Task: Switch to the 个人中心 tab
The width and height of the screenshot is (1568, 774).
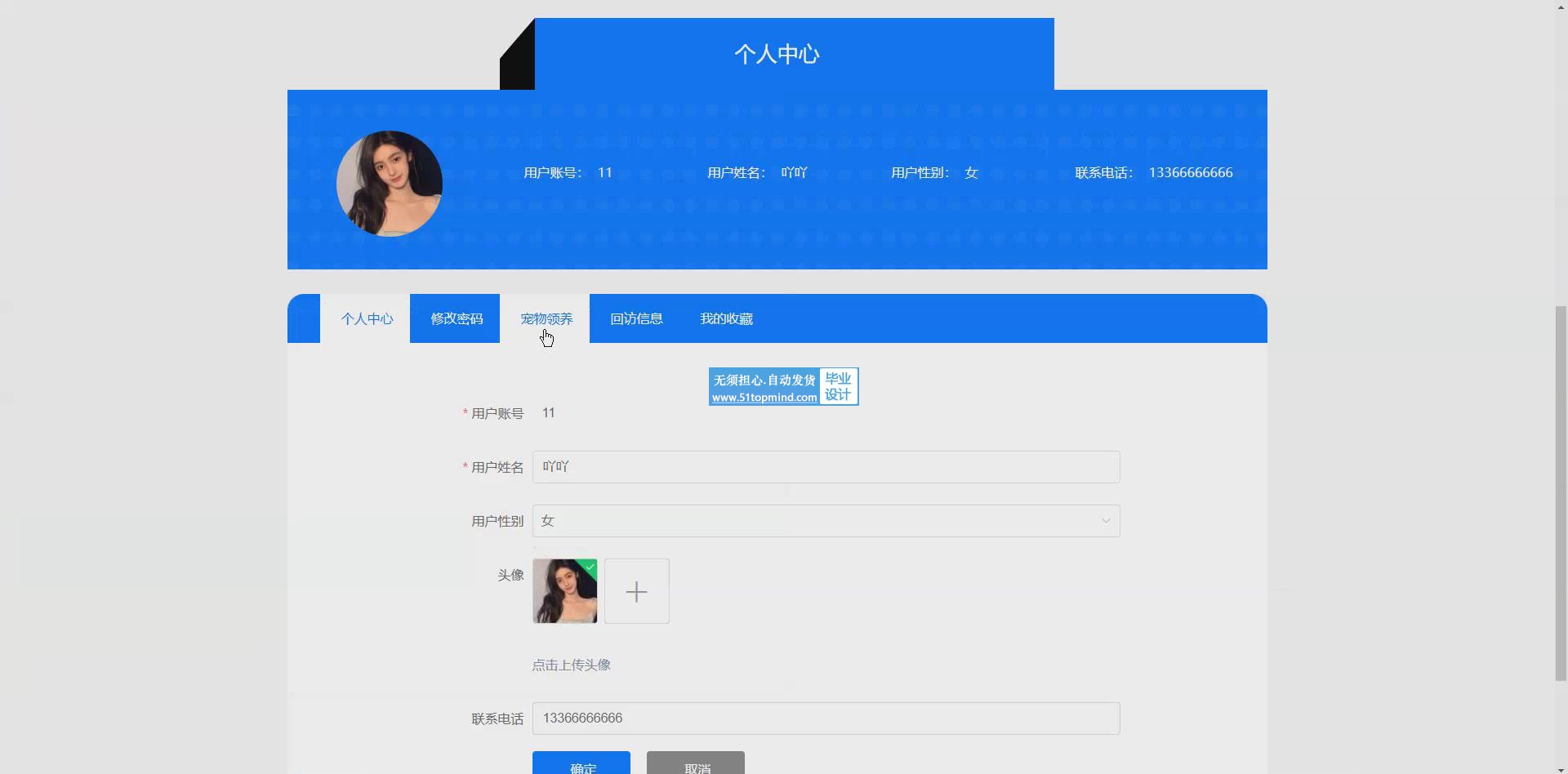Action: point(367,318)
